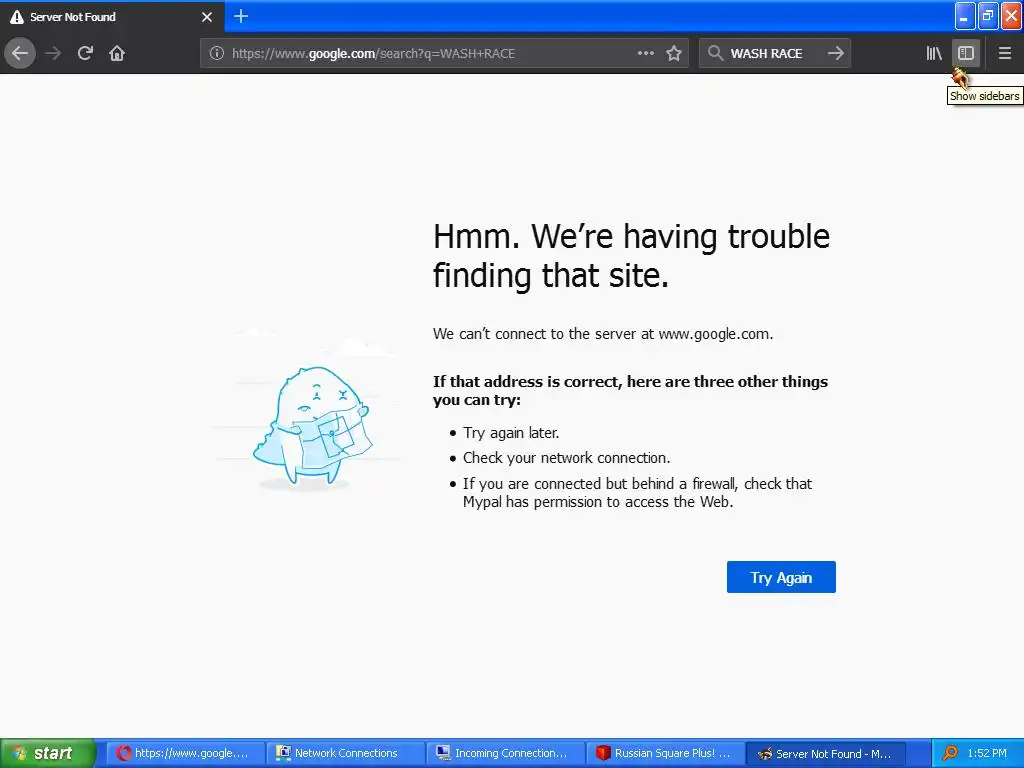The height and width of the screenshot is (768, 1024).
Task: Click the forward navigation arrow
Action: [53, 53]
